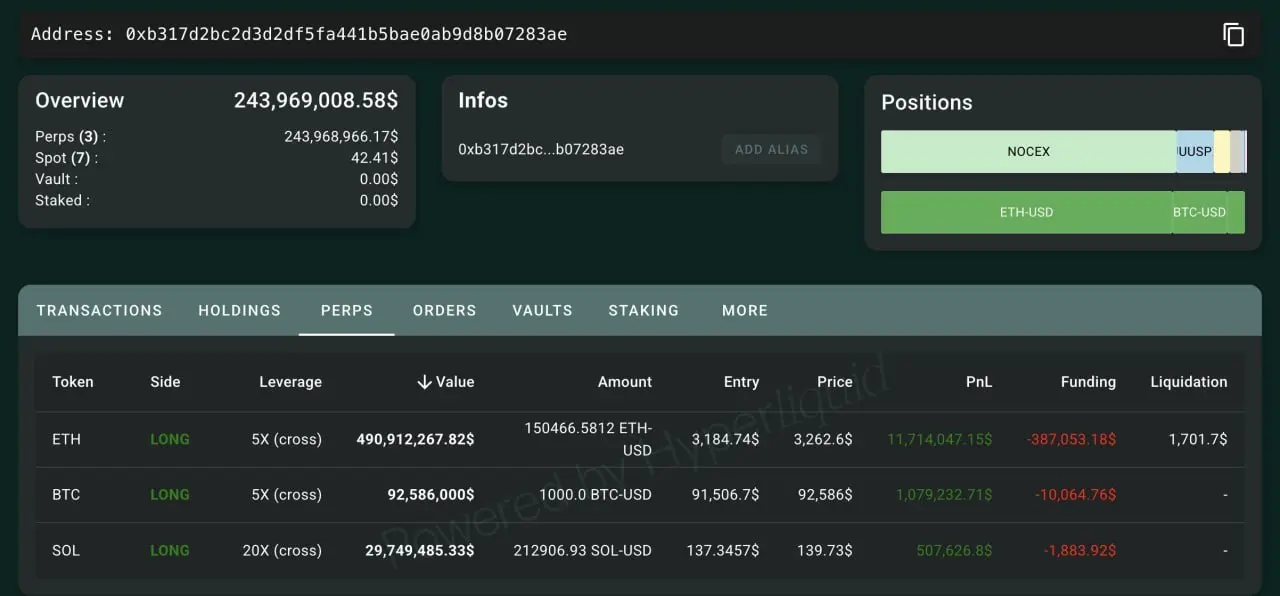Click the shortened address in Infos
Screen dimensions: 1280x596
[541, 150]
